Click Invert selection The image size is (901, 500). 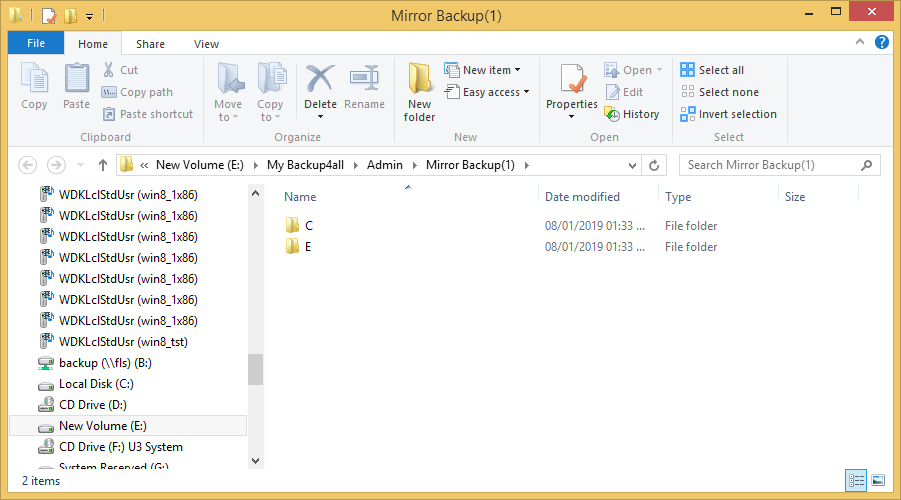(x=728, y=114)
